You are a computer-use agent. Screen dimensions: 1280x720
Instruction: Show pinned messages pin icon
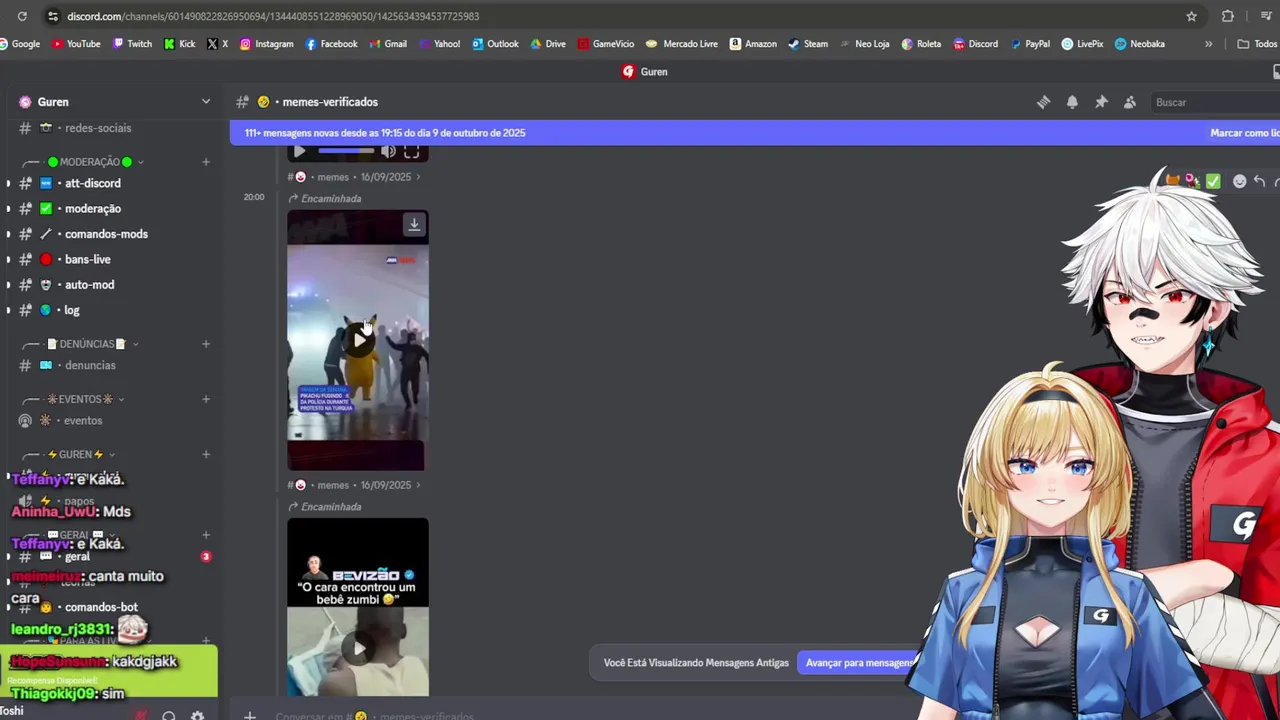[1101, 102]
